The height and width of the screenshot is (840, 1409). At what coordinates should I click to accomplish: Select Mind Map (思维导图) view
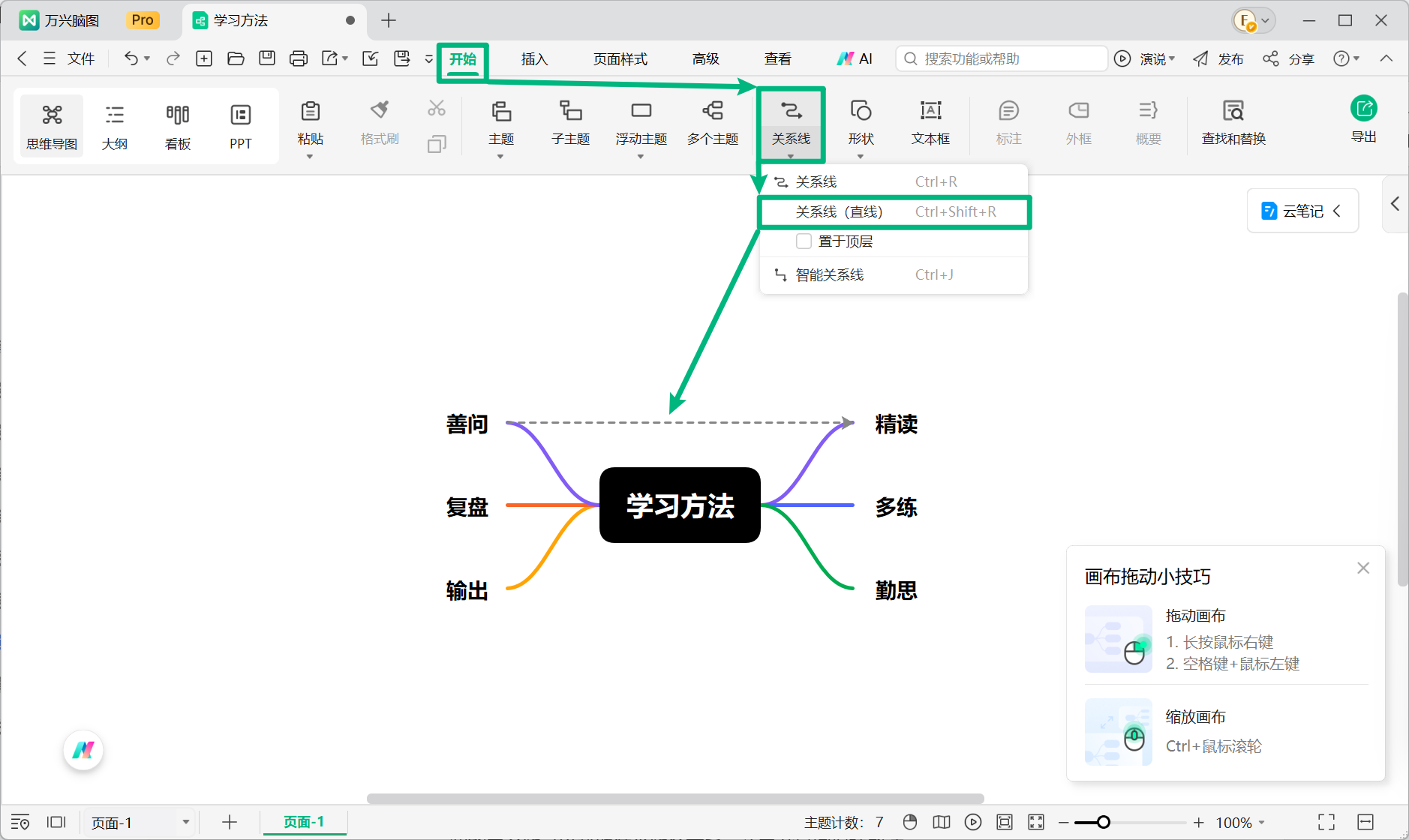coord(52,126)
